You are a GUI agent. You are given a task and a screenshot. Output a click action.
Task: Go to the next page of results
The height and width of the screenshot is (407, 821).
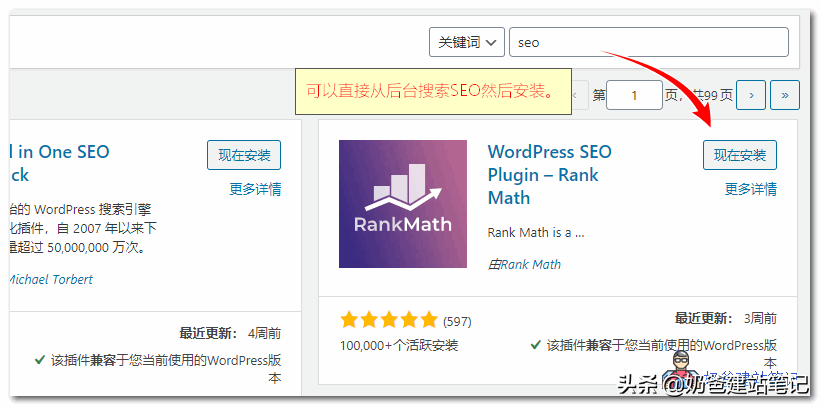pos(751,95)
